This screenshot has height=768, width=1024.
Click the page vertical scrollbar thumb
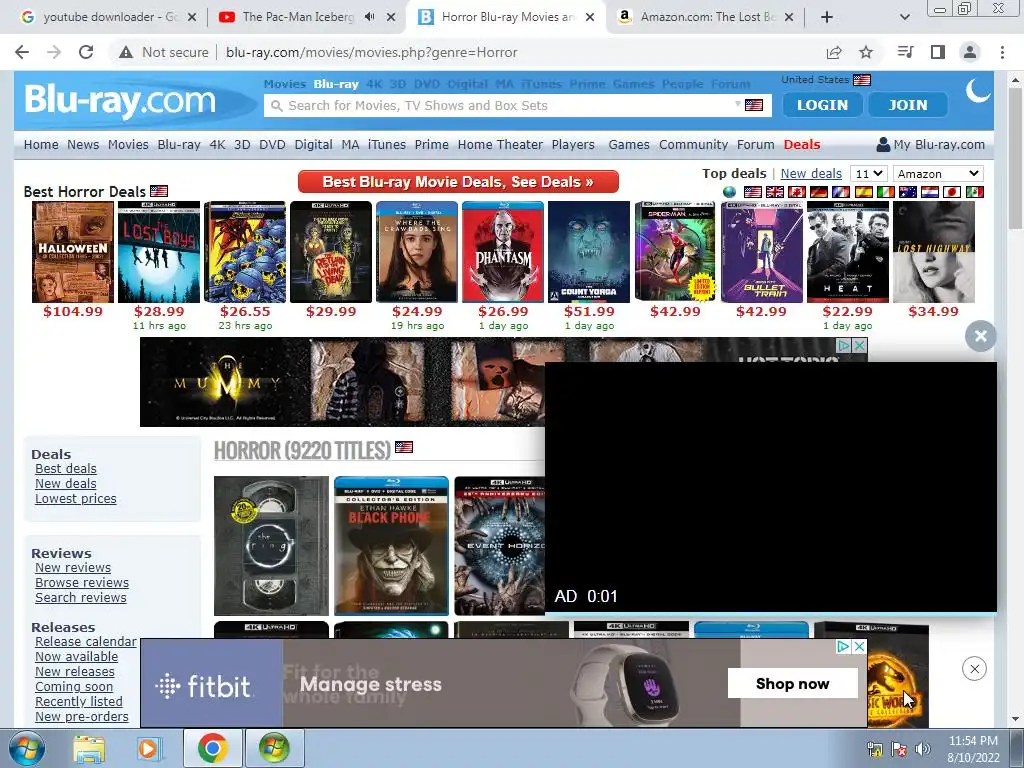point(1015,157)
